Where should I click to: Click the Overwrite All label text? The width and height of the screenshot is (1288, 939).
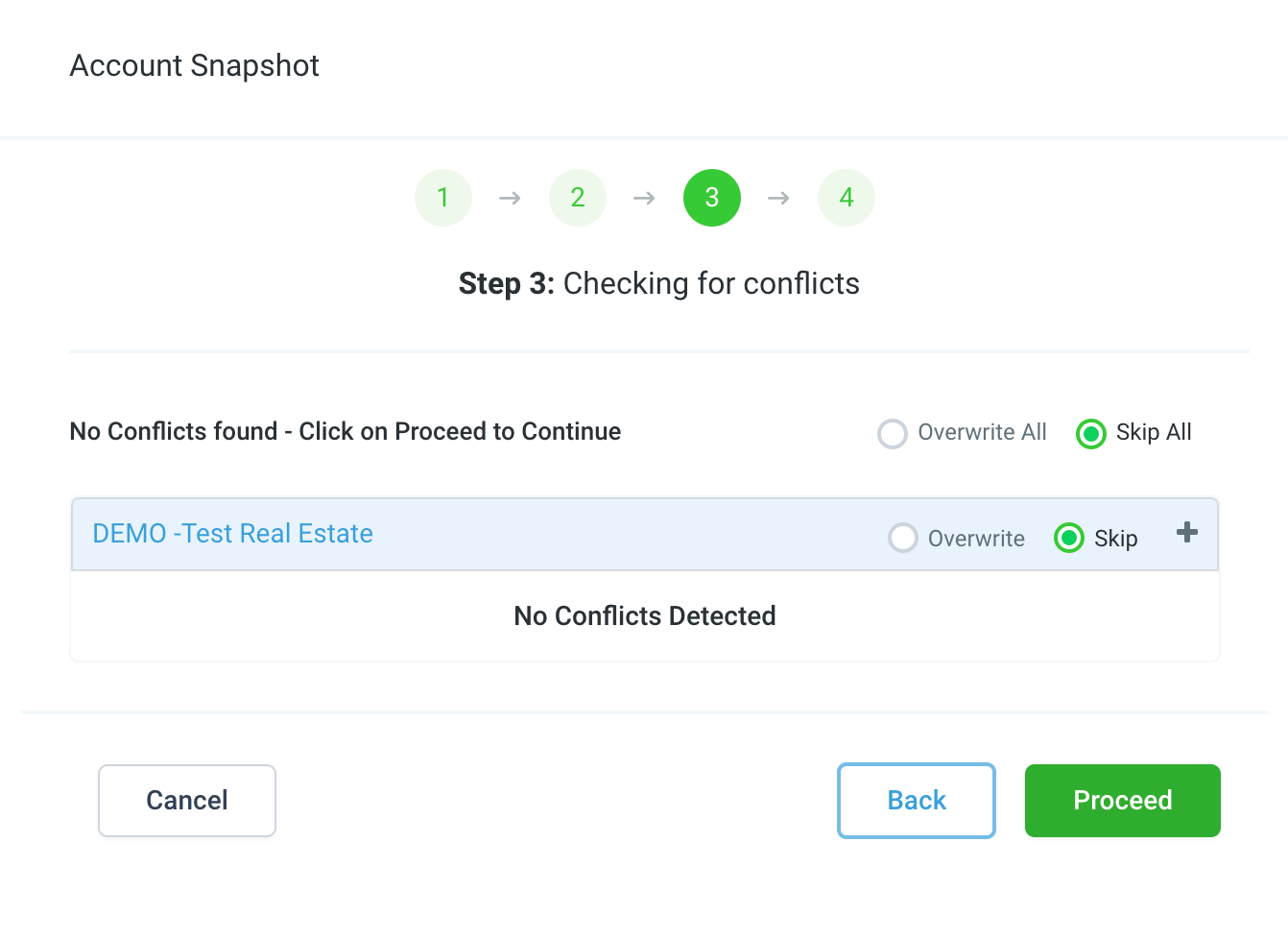point(982,432)
